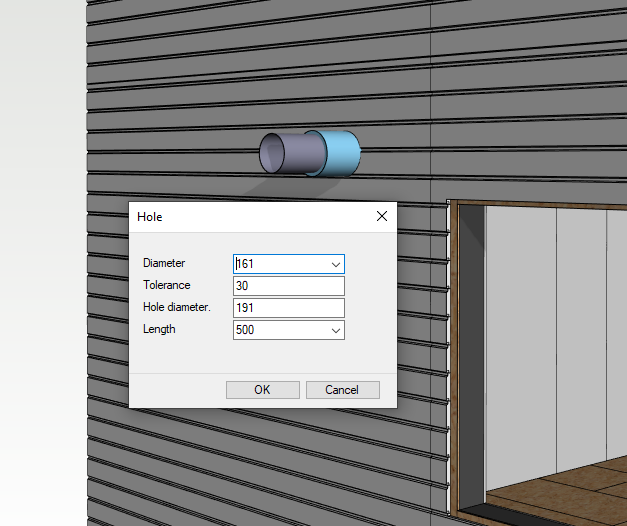Image resolution: width=627 pixels, height=526 pixels.
Task: Expand the Length dropdown list
Action: (335, 330)
